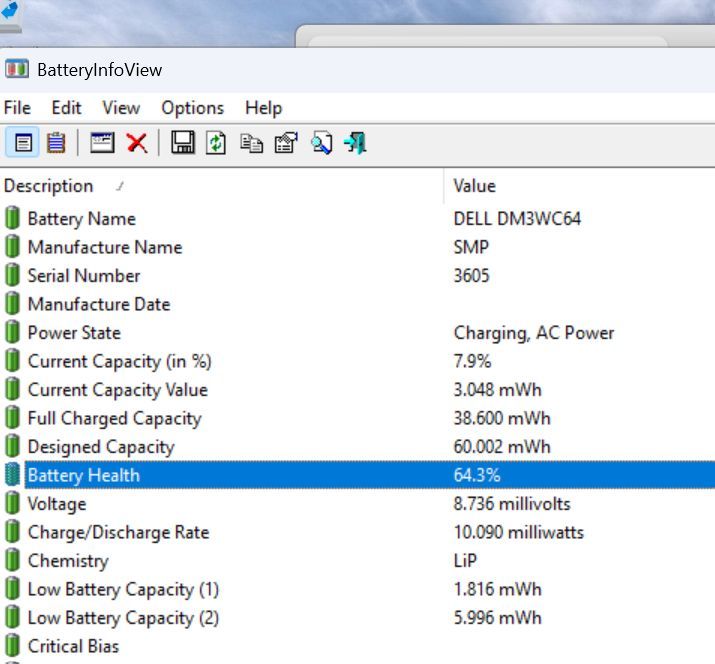The height and width of the screenshot is (664, 715).
Task: Open the Edit menu
Action: tap(67, 108)
